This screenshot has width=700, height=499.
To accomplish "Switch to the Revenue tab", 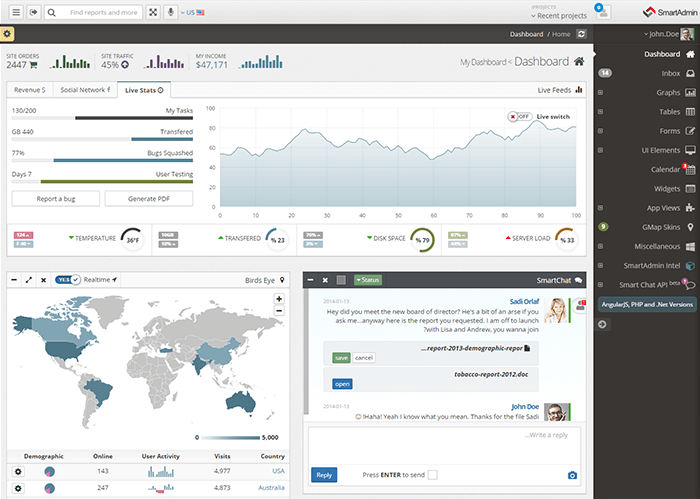I will 29,90.
